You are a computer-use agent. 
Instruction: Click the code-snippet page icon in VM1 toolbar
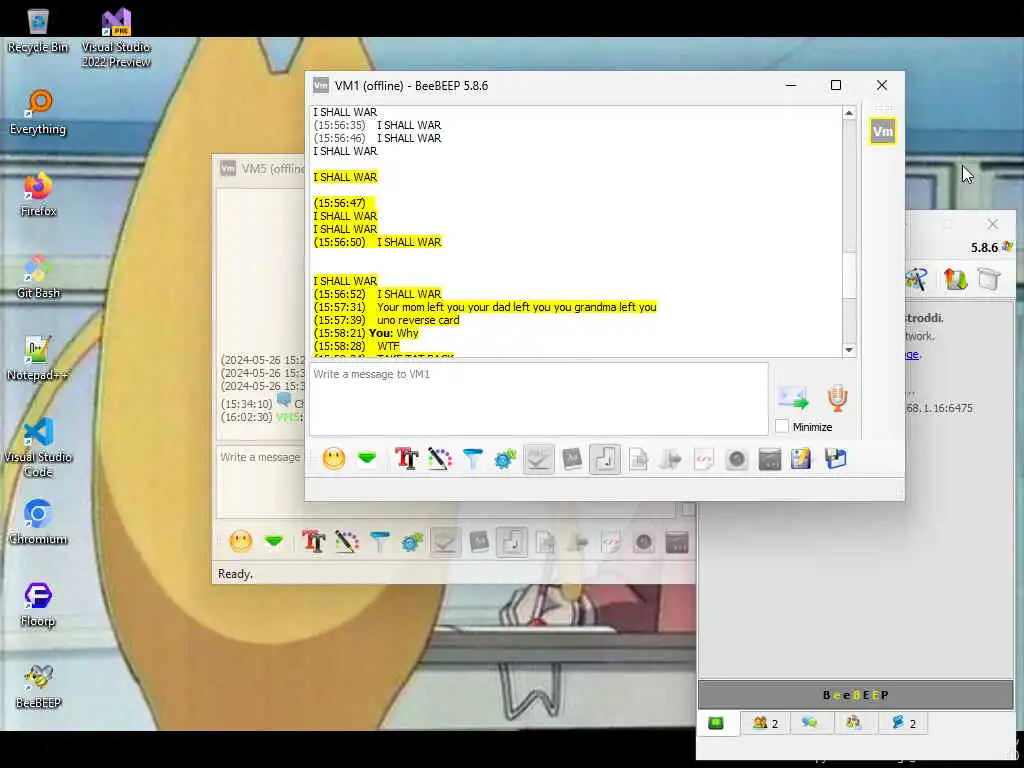tap(704, 458)
